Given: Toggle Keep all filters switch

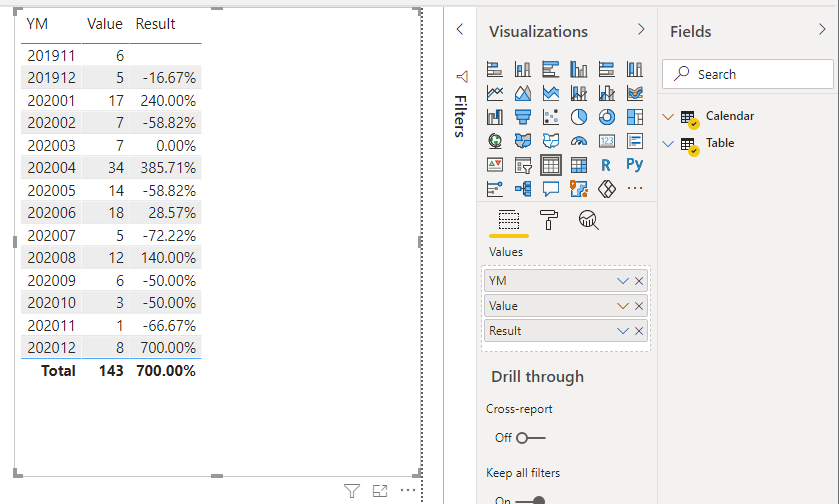Looking at the screenshot, I should pyautogui.click(x=530, y=501).
